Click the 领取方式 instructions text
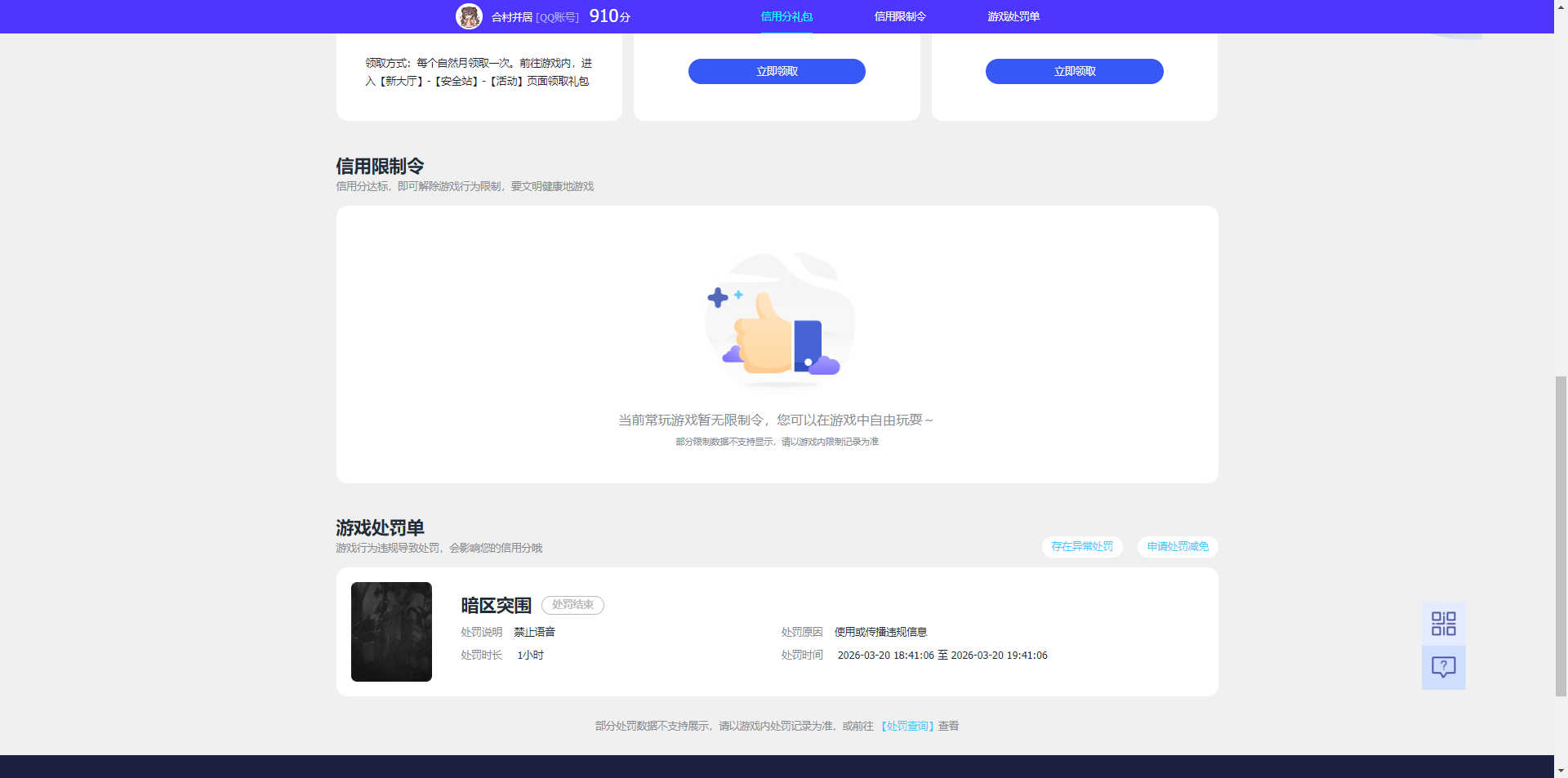The width and height of the screenshot is (1568, 778). click(x=479, y=72)
